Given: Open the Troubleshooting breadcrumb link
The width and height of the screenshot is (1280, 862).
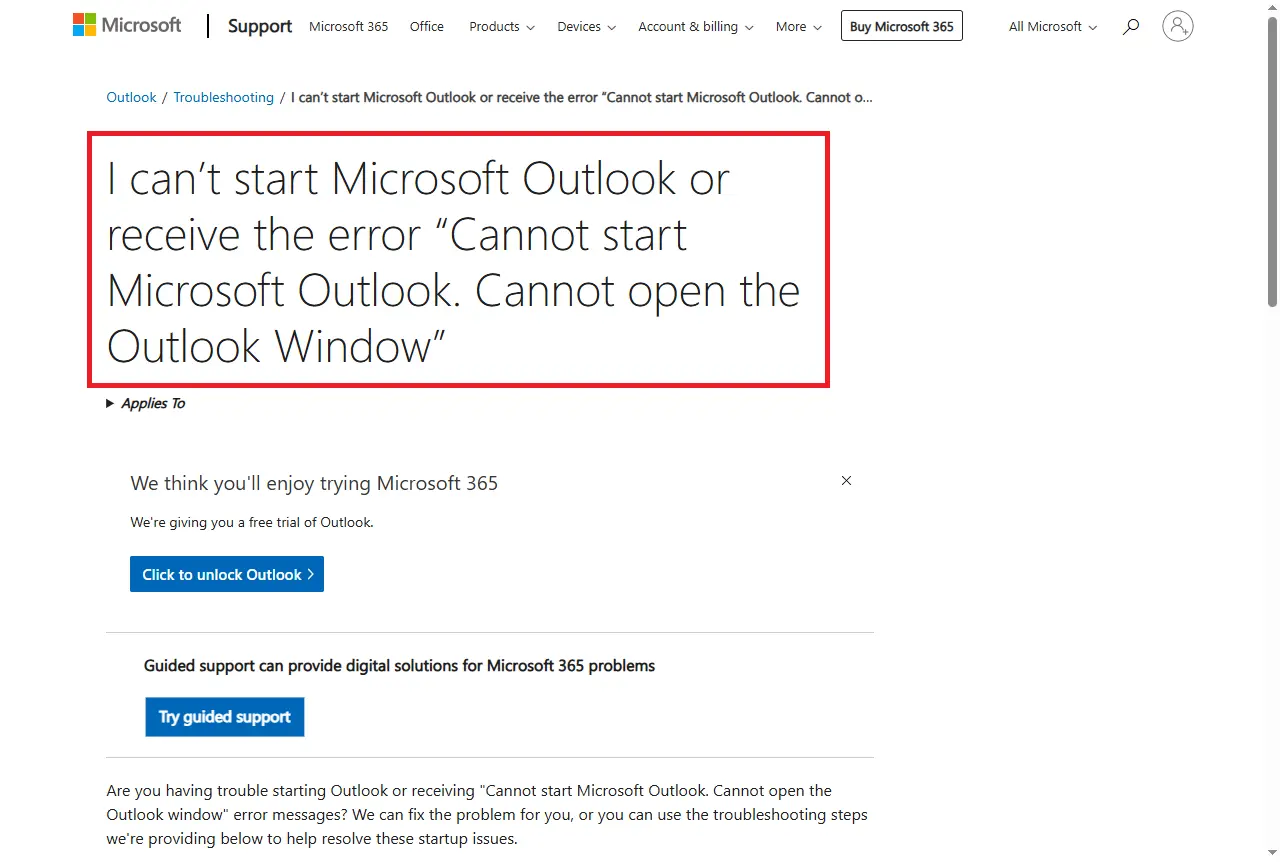Looking at the screenshot, I should tap(223, 98).
